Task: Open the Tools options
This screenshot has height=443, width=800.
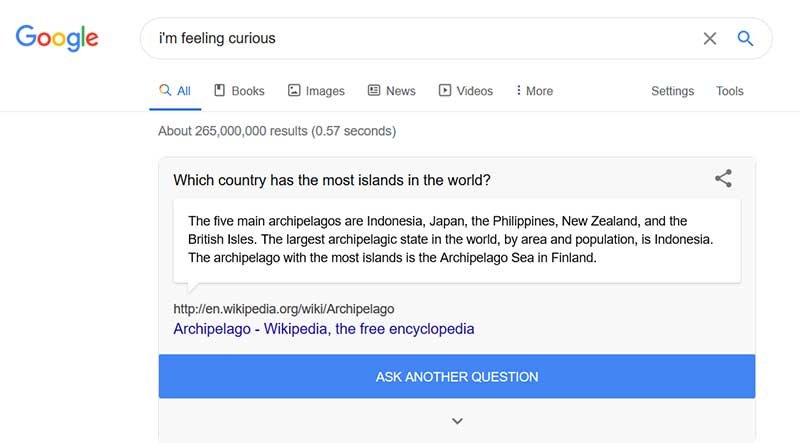Action: point(730,91)
